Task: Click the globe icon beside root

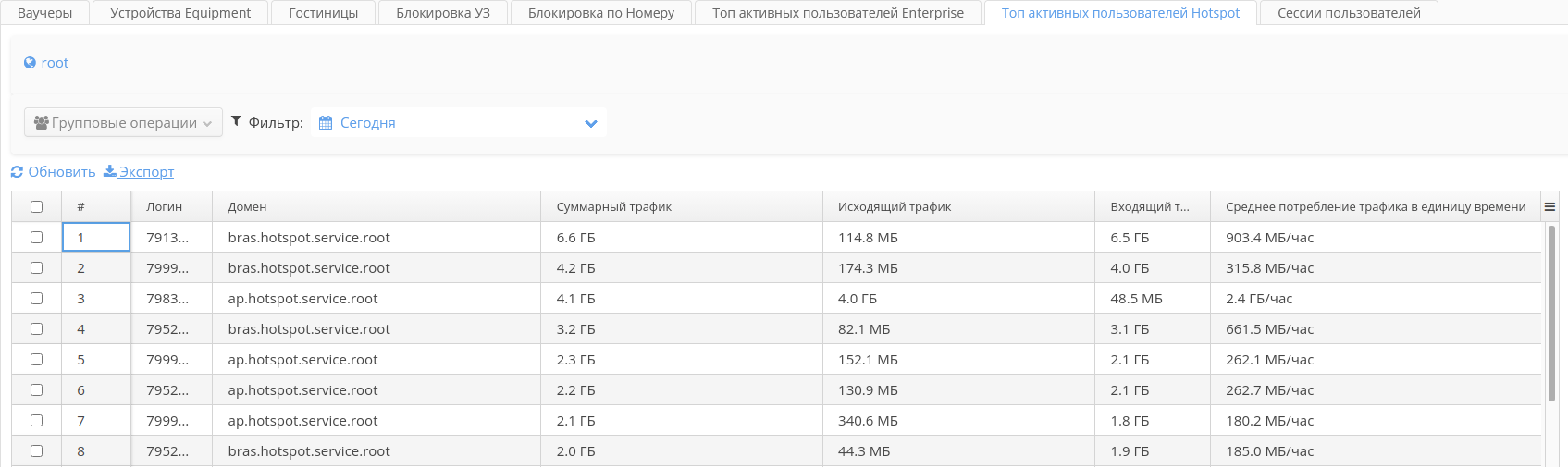Action: click(x=30, y=63)
